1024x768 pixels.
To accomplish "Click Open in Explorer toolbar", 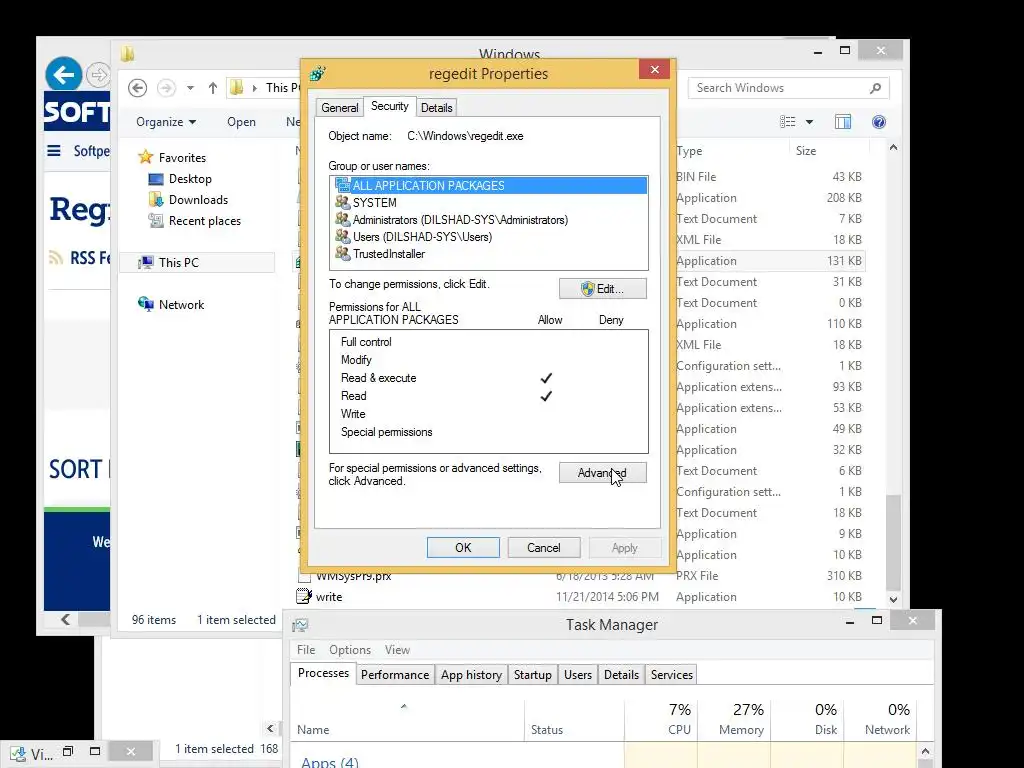I will point(241,122).
